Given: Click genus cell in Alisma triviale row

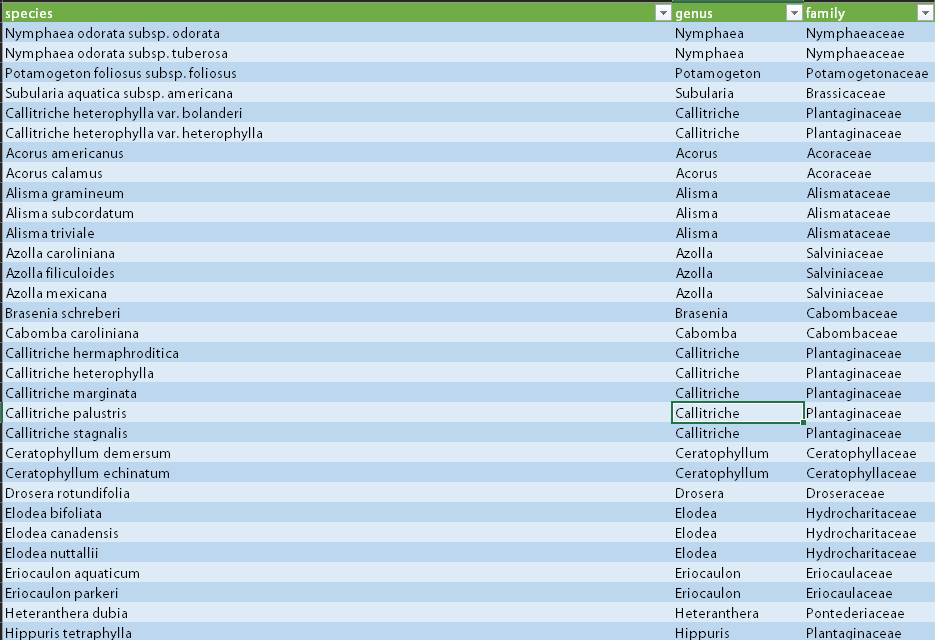Looking at the screenshot, I should point(738,233).
